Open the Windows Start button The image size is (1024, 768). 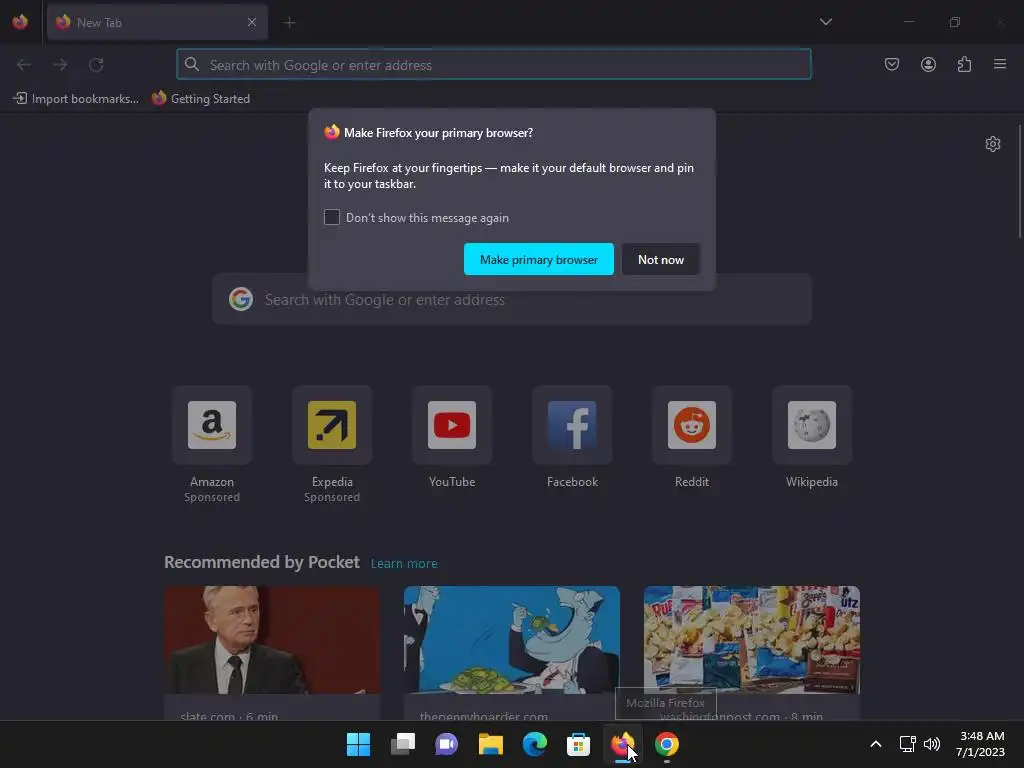pos(358,744)
